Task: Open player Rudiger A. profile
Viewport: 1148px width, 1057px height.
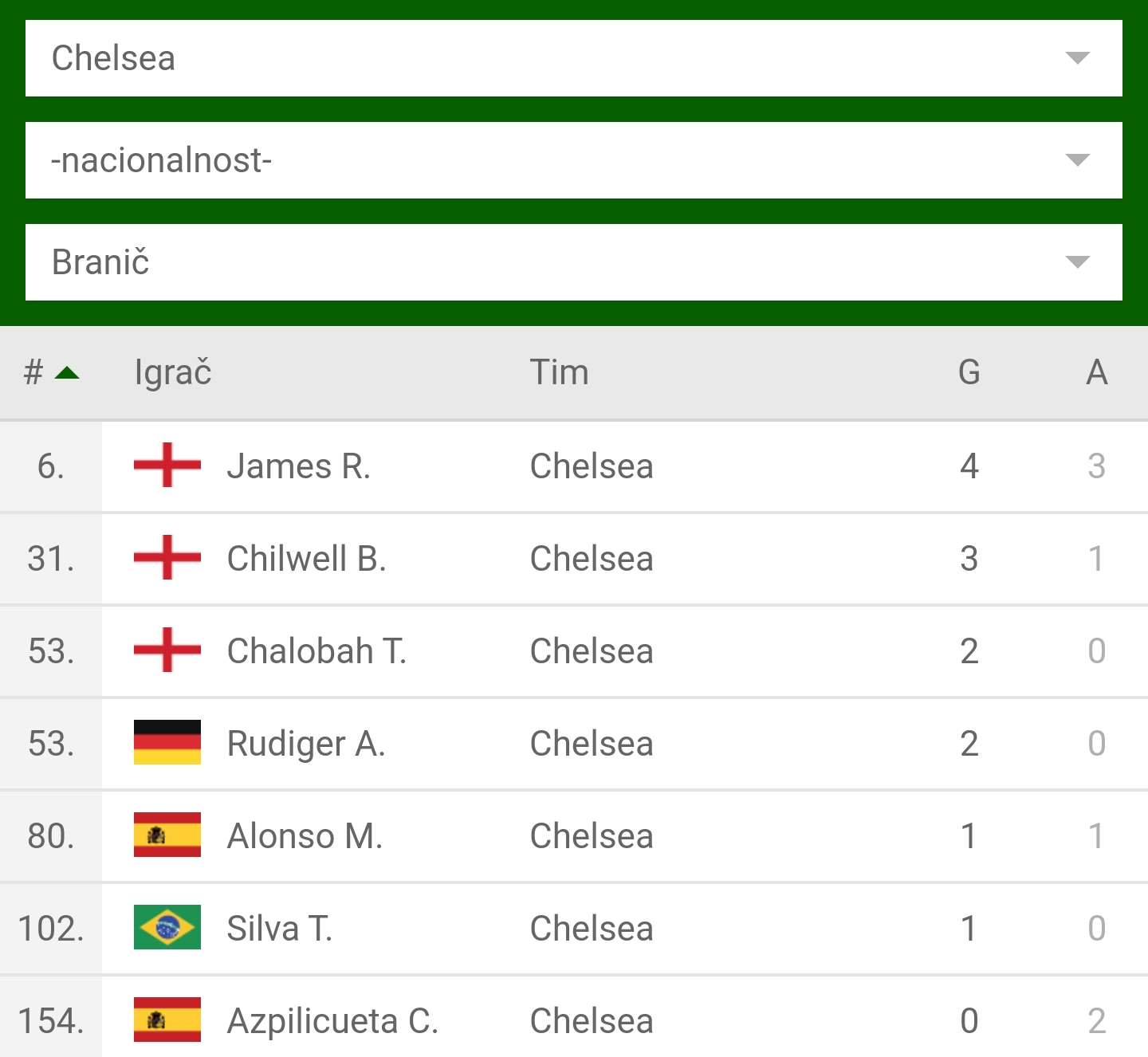Action: point(305,744)
